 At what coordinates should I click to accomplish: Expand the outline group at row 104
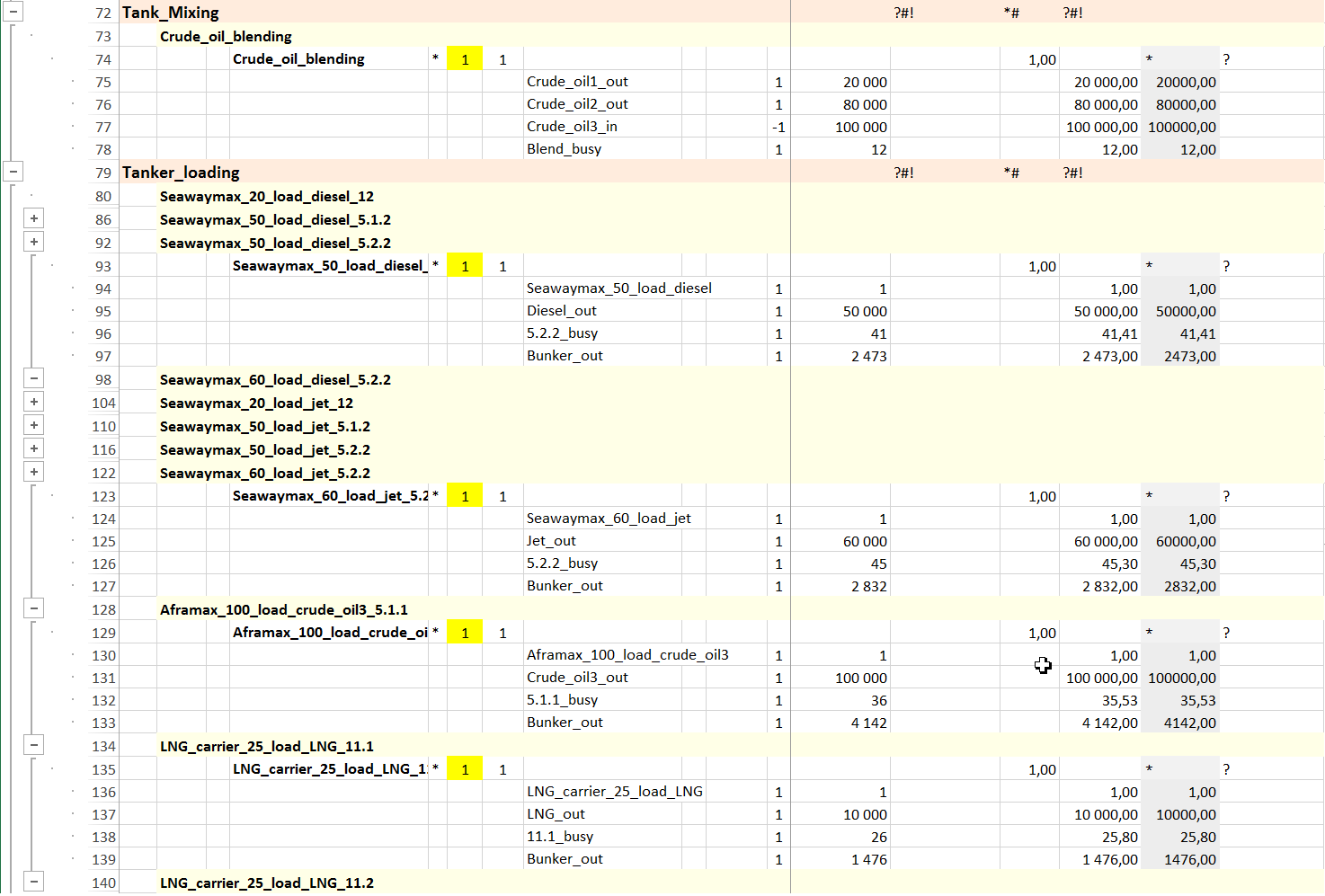[33, 402]
